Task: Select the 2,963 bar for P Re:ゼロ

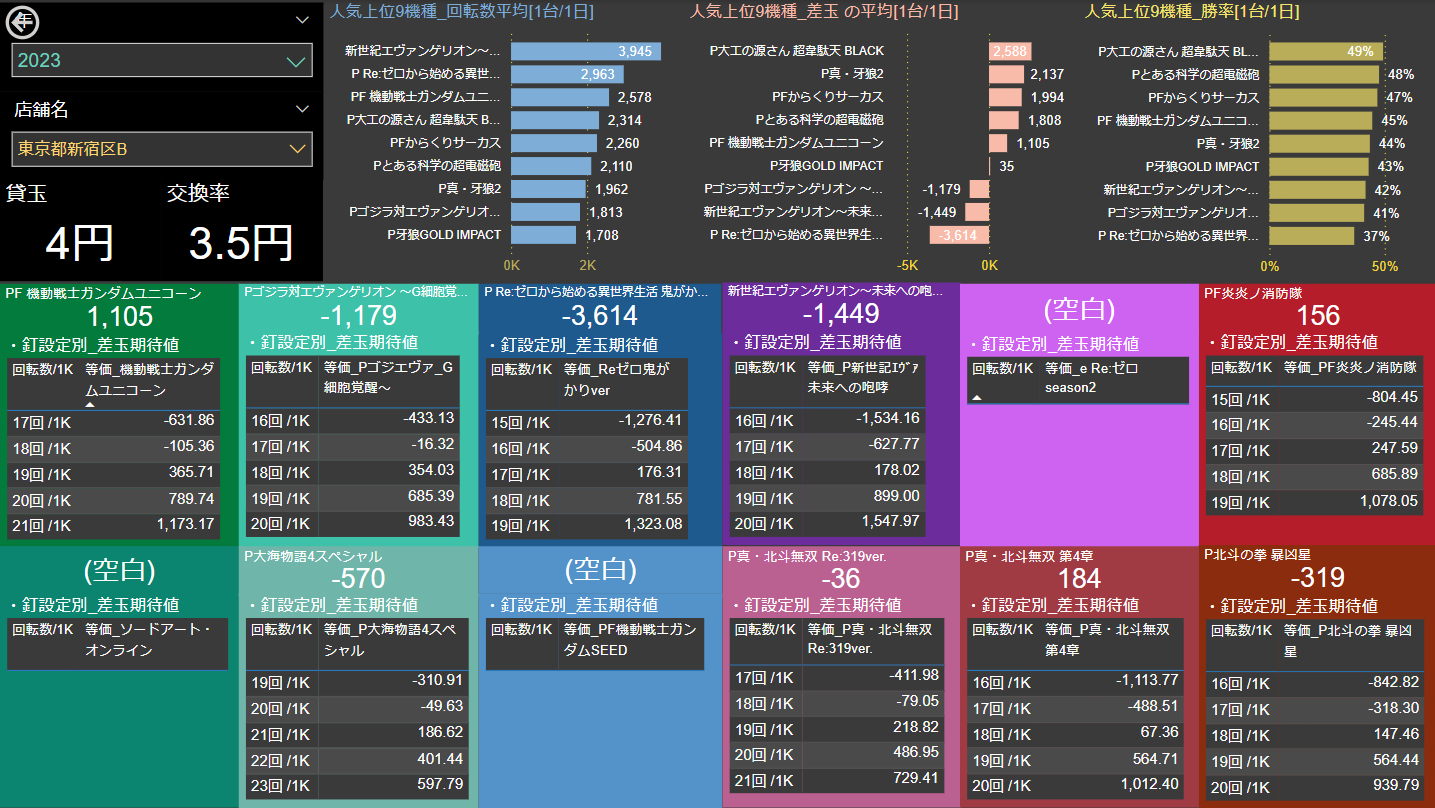Action: coord(567,74)
